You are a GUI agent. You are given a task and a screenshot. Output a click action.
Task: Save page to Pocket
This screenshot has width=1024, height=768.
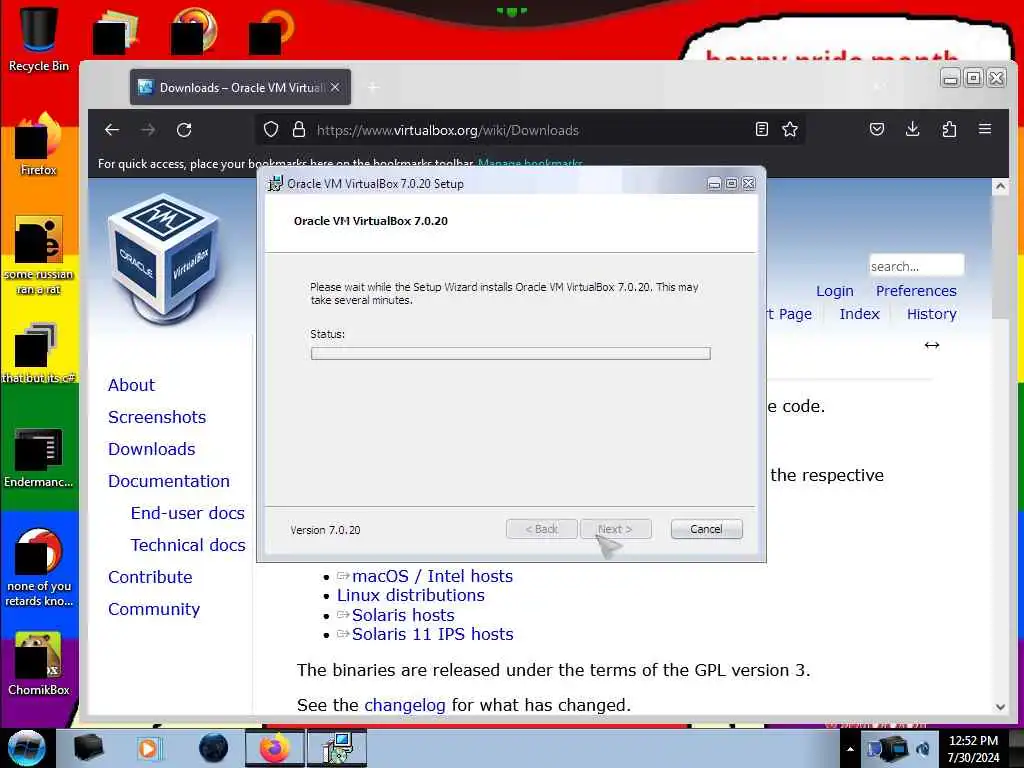pyautogui.click(x=877, y=129)
